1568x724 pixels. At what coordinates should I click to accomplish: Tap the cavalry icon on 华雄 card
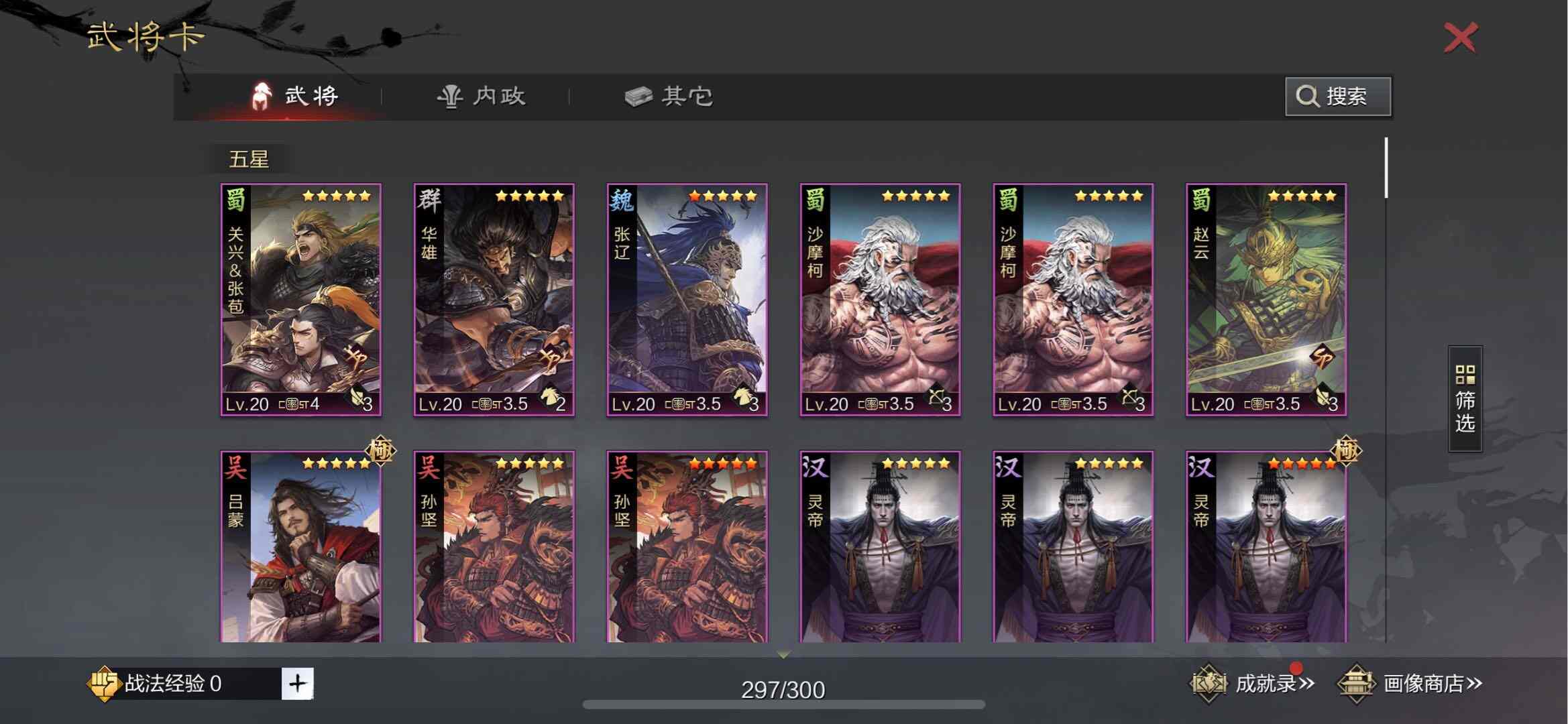(549, 396)
